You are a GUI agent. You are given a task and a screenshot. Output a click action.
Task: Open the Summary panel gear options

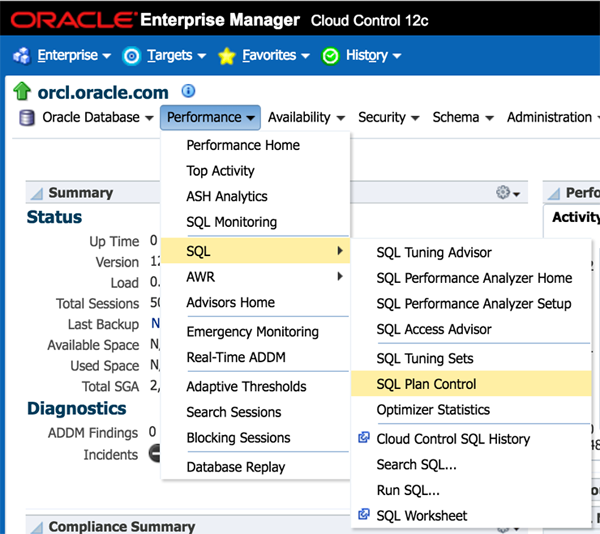(x=507, y=192)
